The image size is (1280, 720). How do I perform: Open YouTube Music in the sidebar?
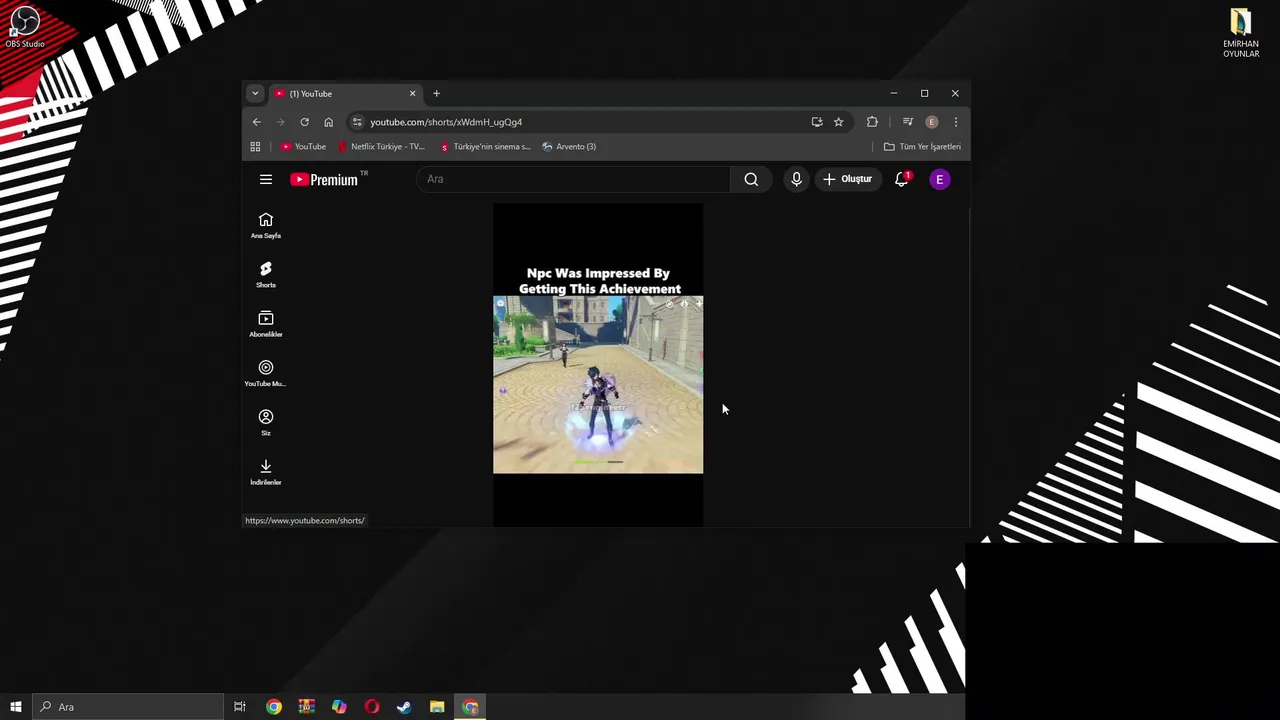266,373
